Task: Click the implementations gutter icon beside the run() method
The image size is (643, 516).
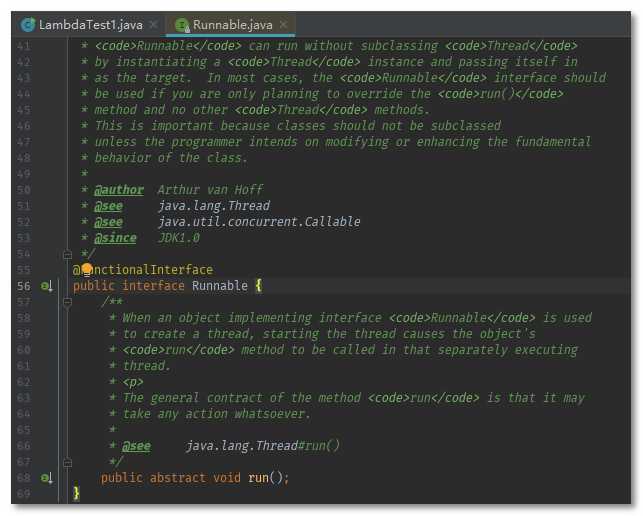Action: (46, 478)
